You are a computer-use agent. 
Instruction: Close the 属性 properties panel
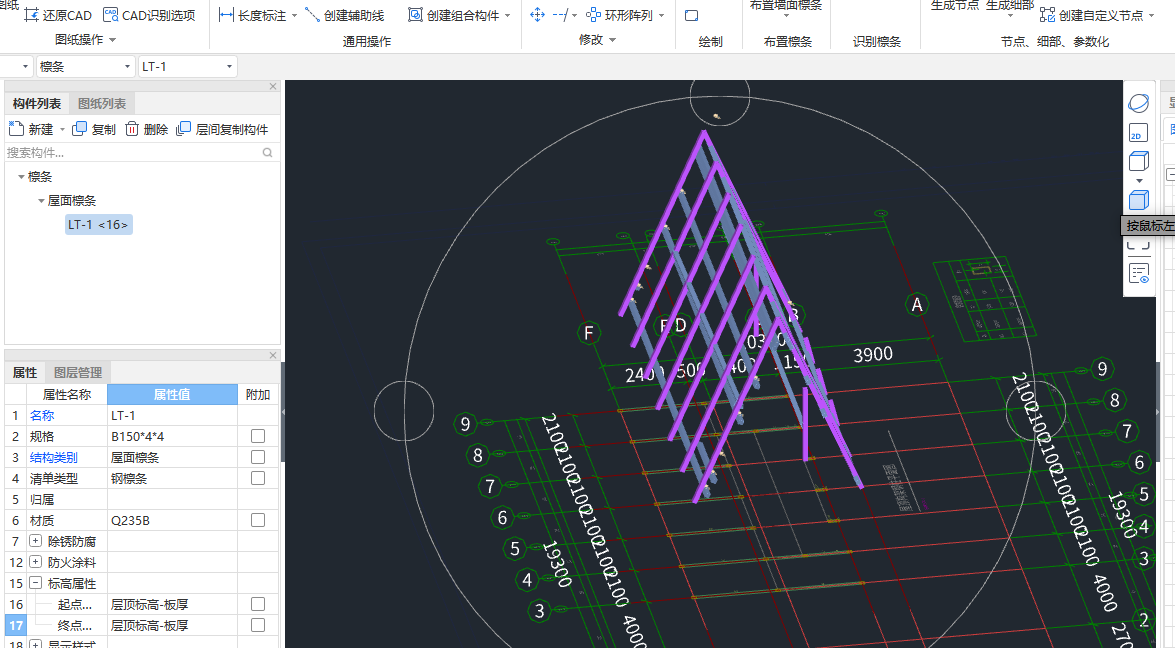point(273,355)
